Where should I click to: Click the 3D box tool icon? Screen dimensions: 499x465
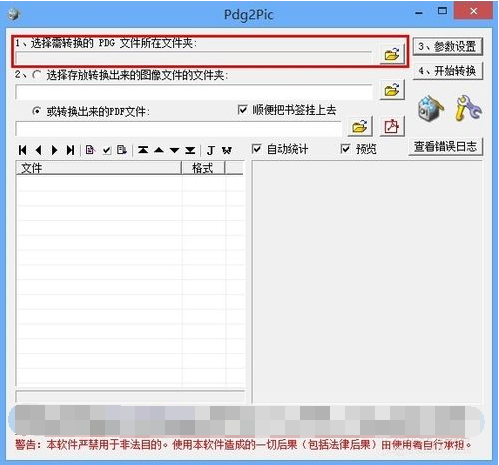pyautogui.click(x=430, y=108)
